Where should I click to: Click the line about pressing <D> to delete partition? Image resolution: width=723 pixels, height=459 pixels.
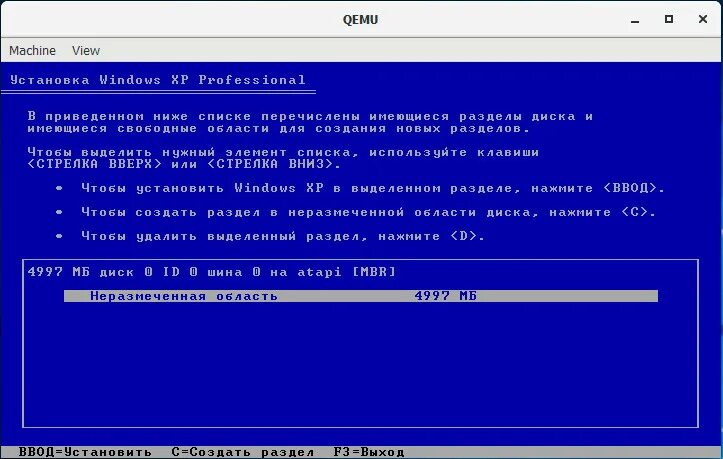pyautogui.click(x=283, y=236)
